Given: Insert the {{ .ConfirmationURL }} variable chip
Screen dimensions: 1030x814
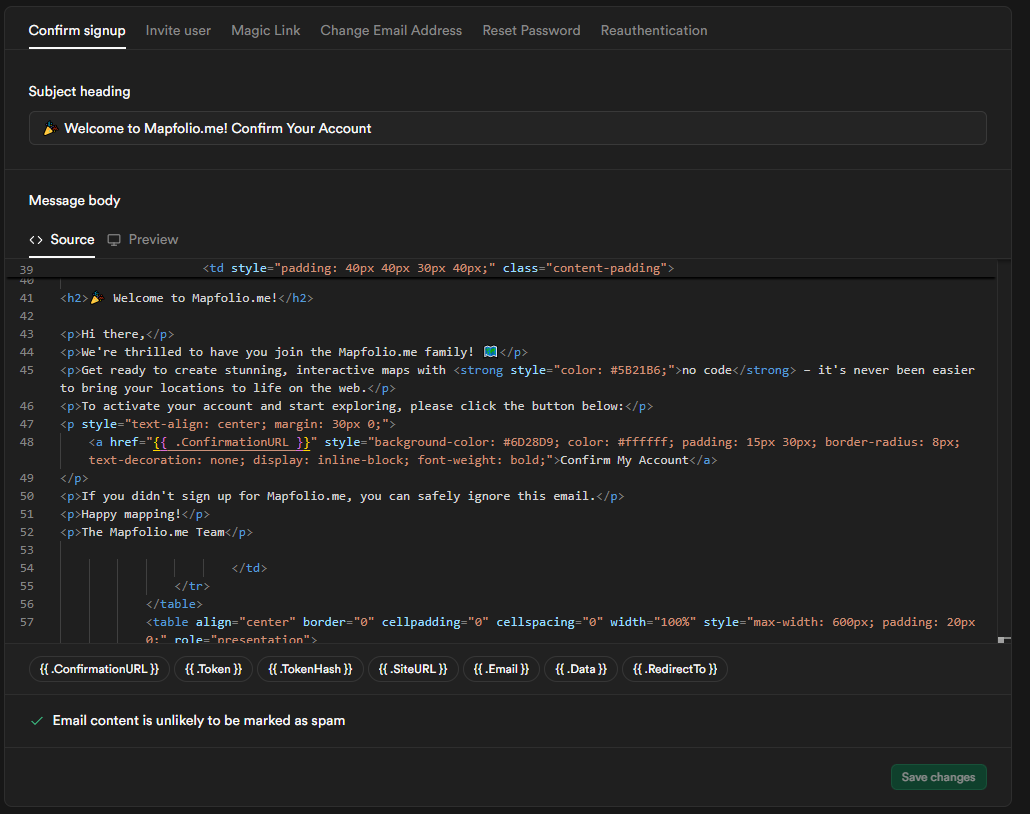Looking at the screenshot, I should [x=99, y=669].
